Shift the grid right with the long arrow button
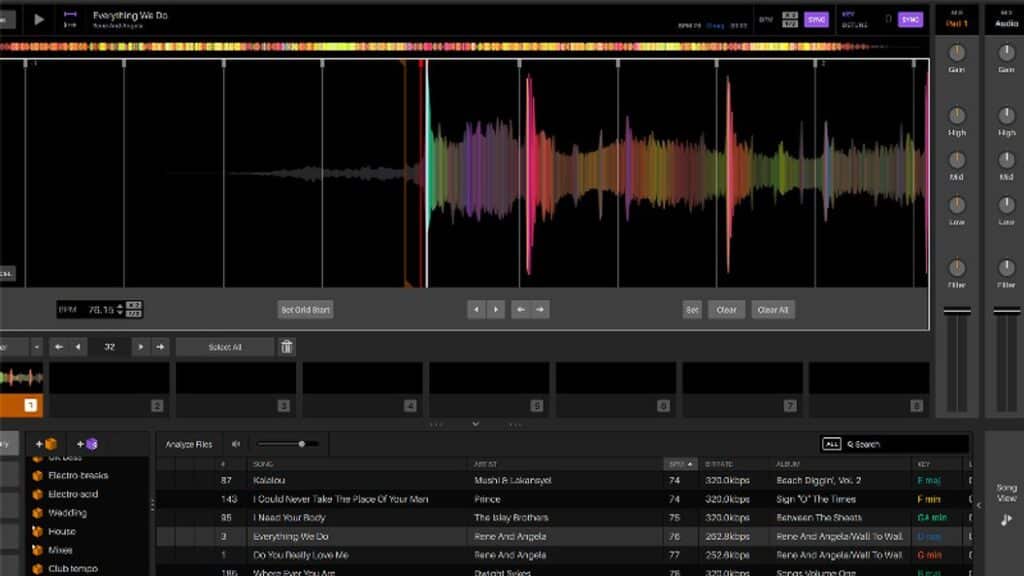Viewport: 1024px width, 576px height. 540,310
